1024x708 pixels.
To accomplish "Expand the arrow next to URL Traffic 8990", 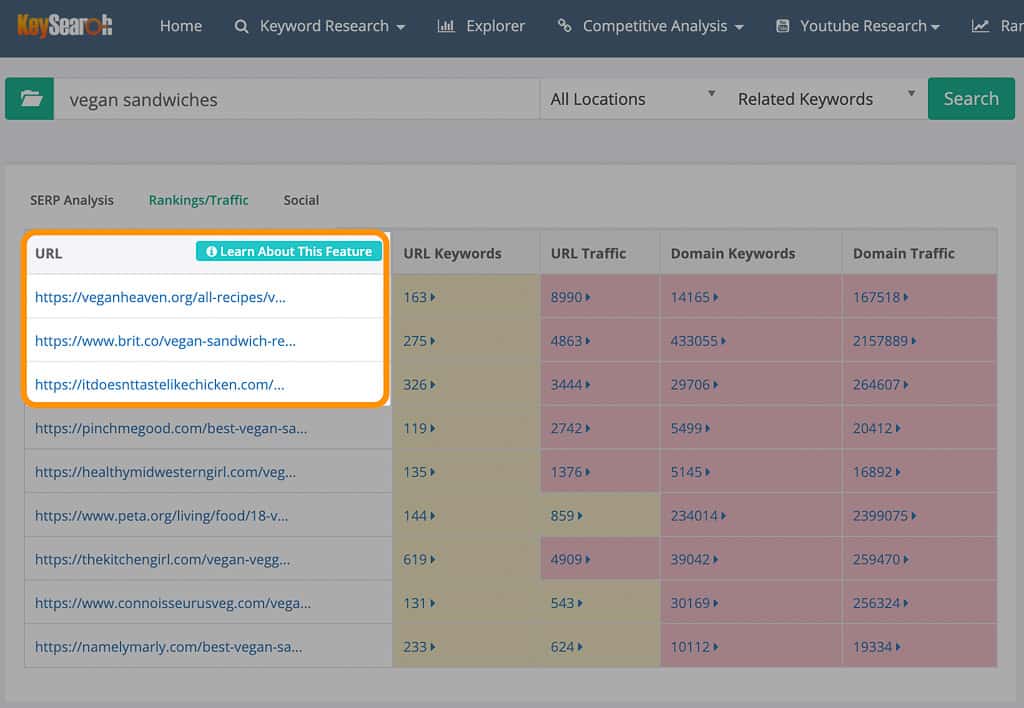I will (x=588, y=297).
